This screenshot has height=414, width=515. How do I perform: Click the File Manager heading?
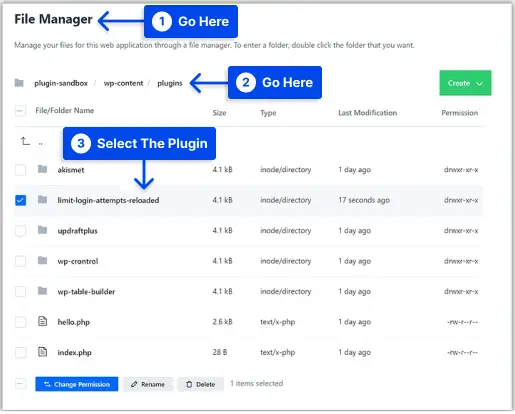(x=53, y=19)
